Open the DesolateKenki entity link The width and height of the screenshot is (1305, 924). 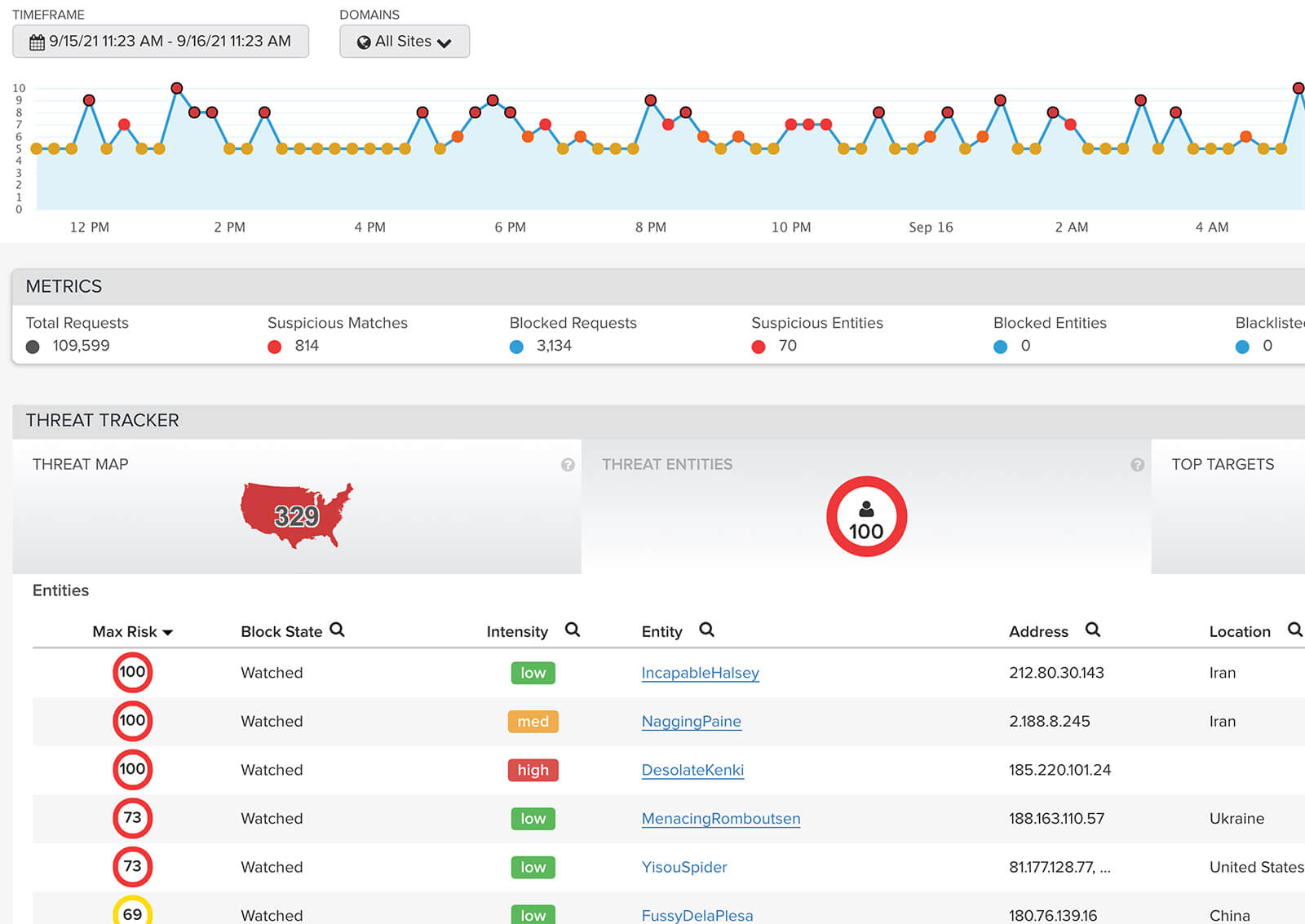[x=693, y=770]
